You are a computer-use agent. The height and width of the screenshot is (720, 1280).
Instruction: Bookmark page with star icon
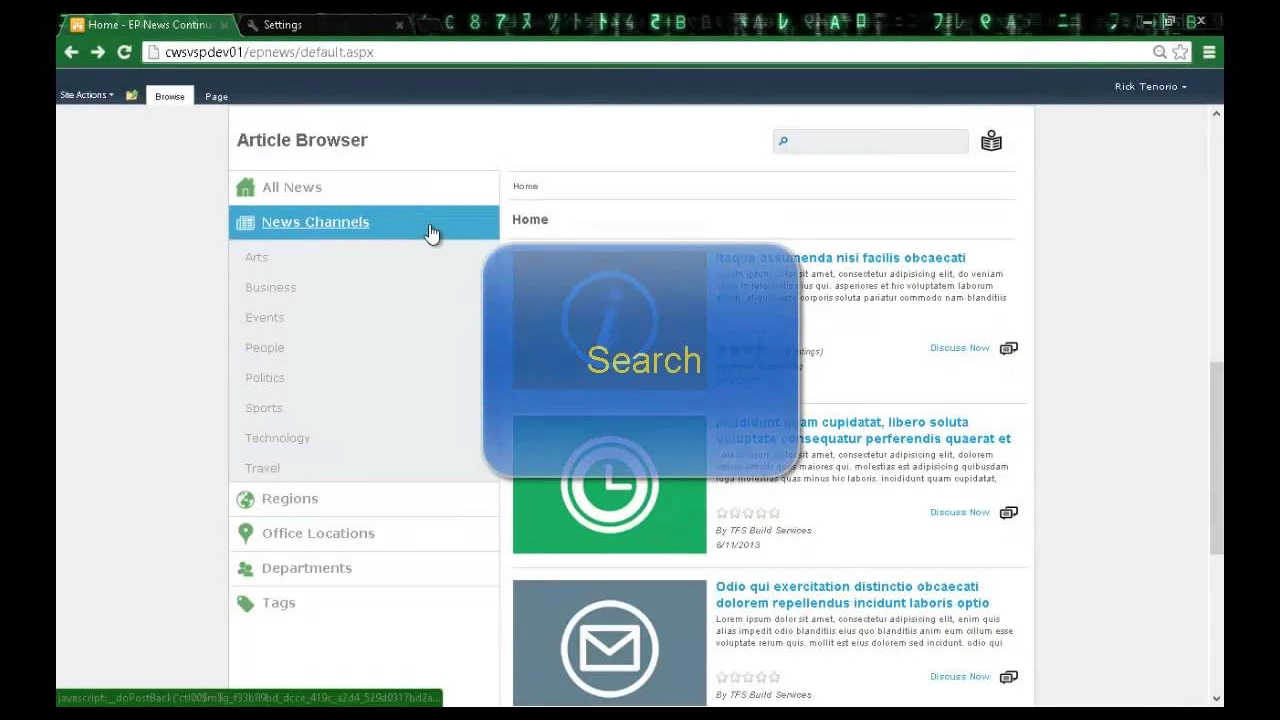[1181, 52]
